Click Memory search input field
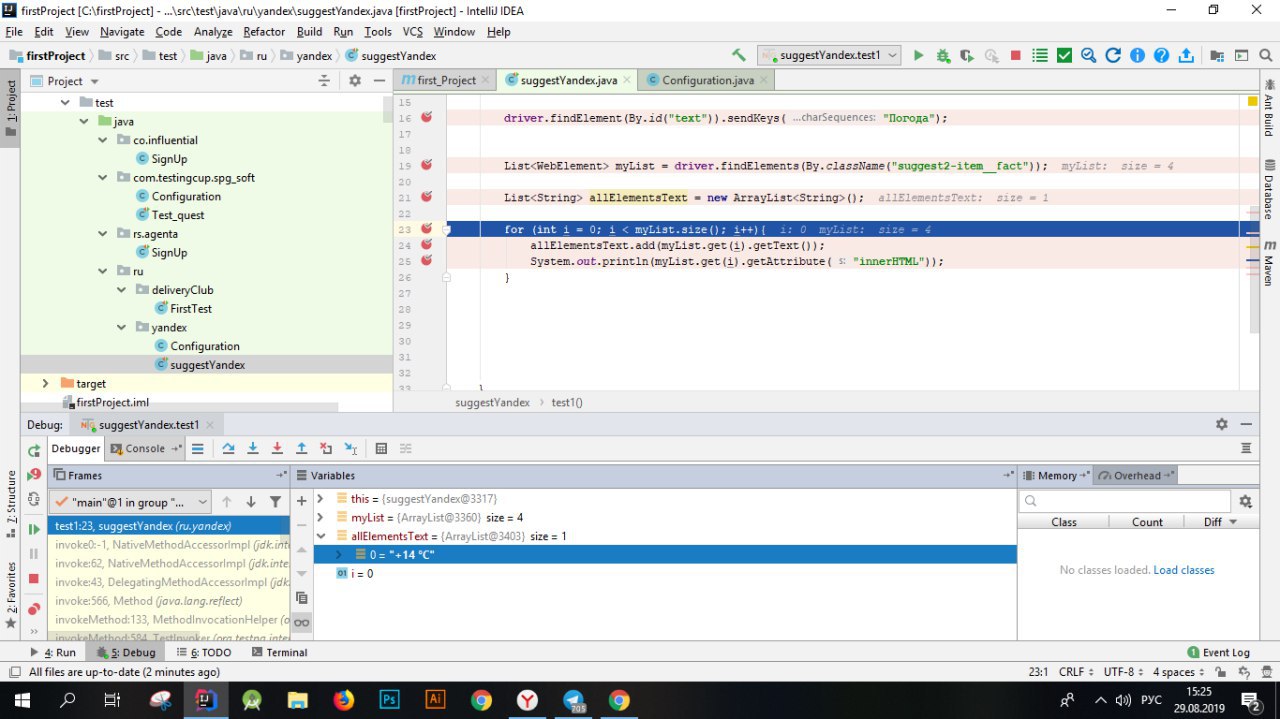The height and width of the screenshot is (719, 1280). (x=1126, y=501)
